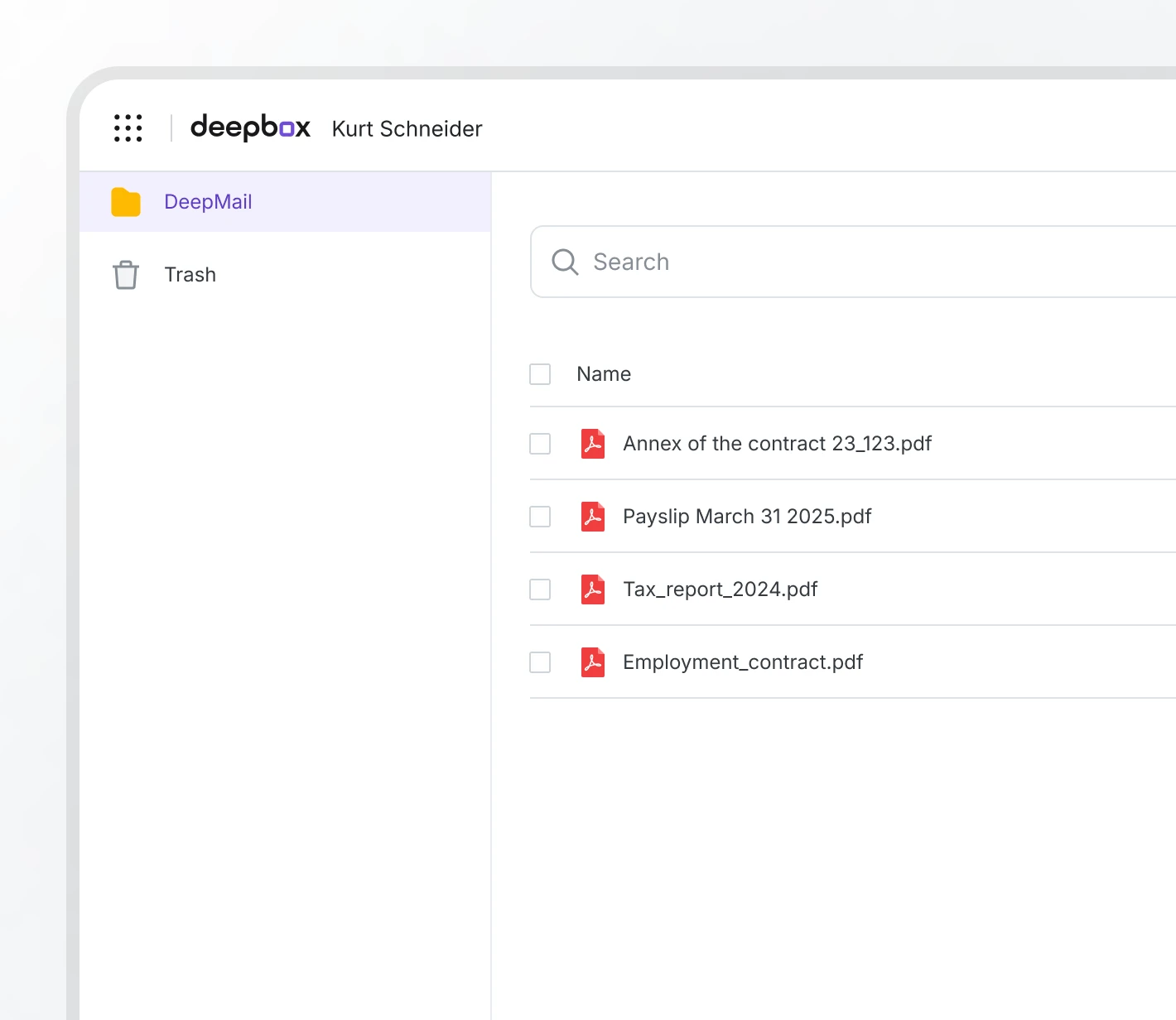Click the search magnifier icon
This screenshot has height=1020, width=1176.
click(x=565, y=262)
